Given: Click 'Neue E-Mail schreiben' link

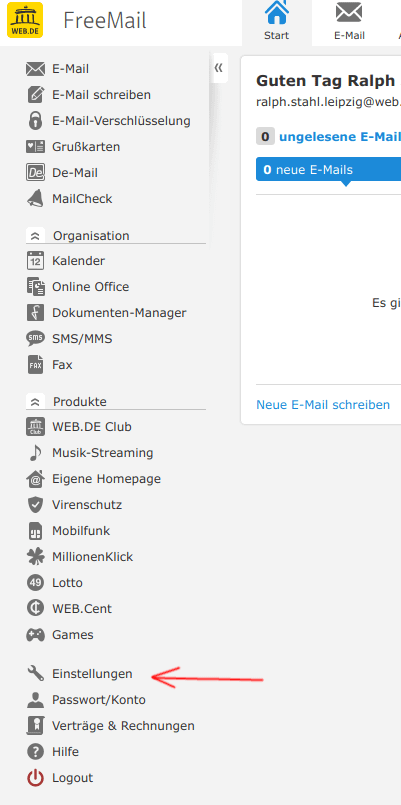Looking at the screenshot, I should pos(323,405).
